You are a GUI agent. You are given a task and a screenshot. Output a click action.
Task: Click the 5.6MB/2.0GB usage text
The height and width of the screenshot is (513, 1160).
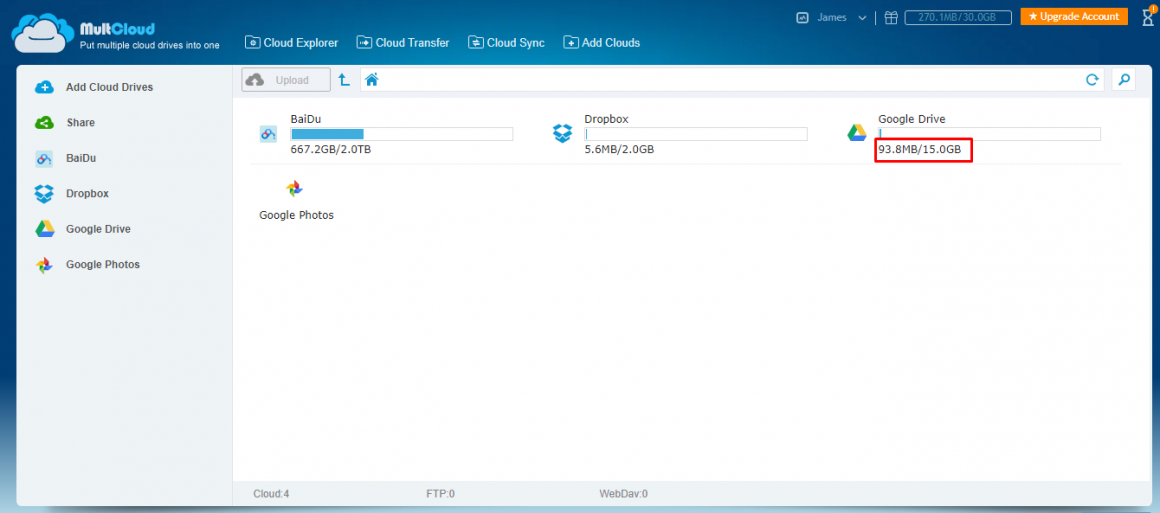click(x=619, y=150)
